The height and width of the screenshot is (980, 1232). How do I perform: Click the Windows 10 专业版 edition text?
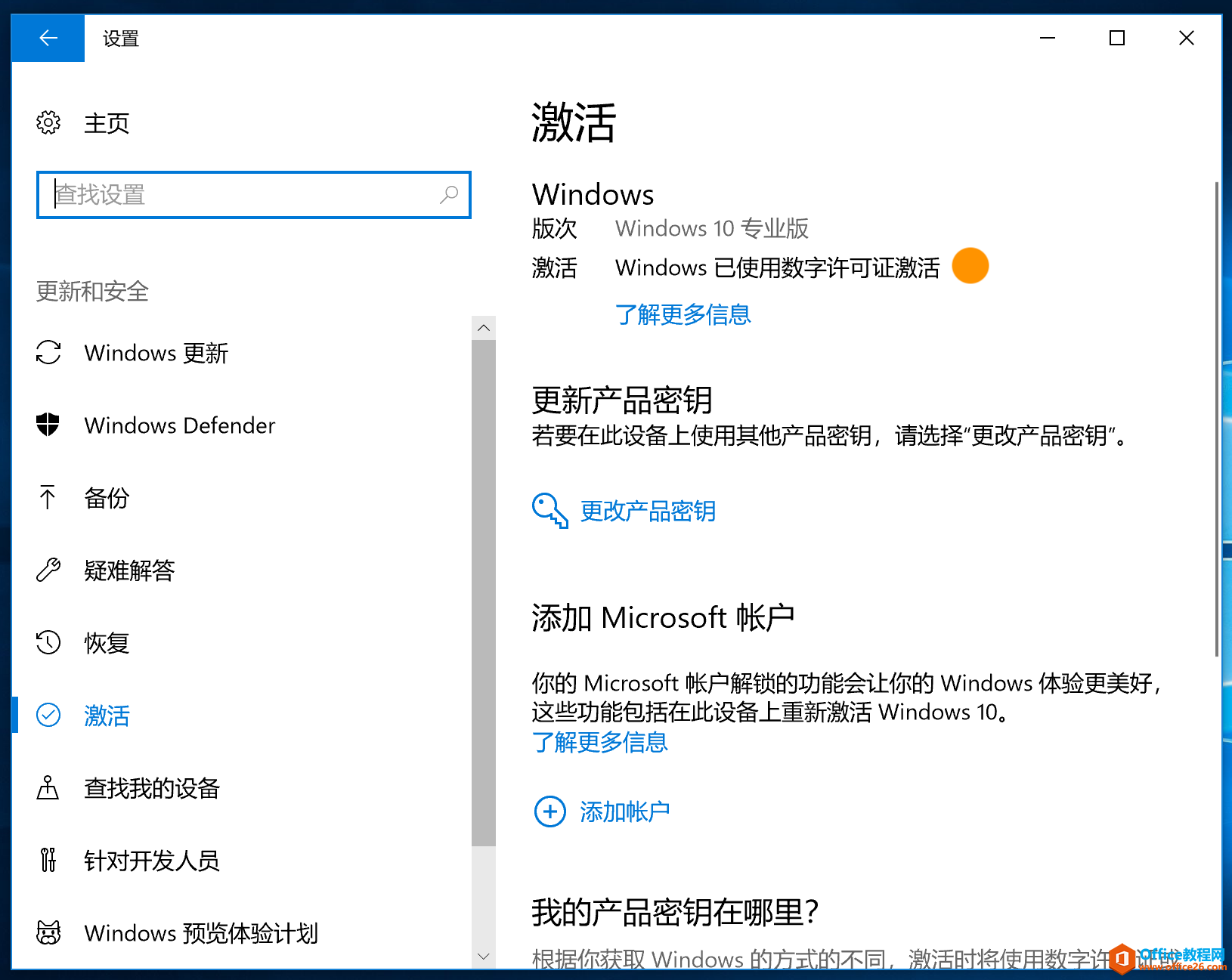(712, 228)
